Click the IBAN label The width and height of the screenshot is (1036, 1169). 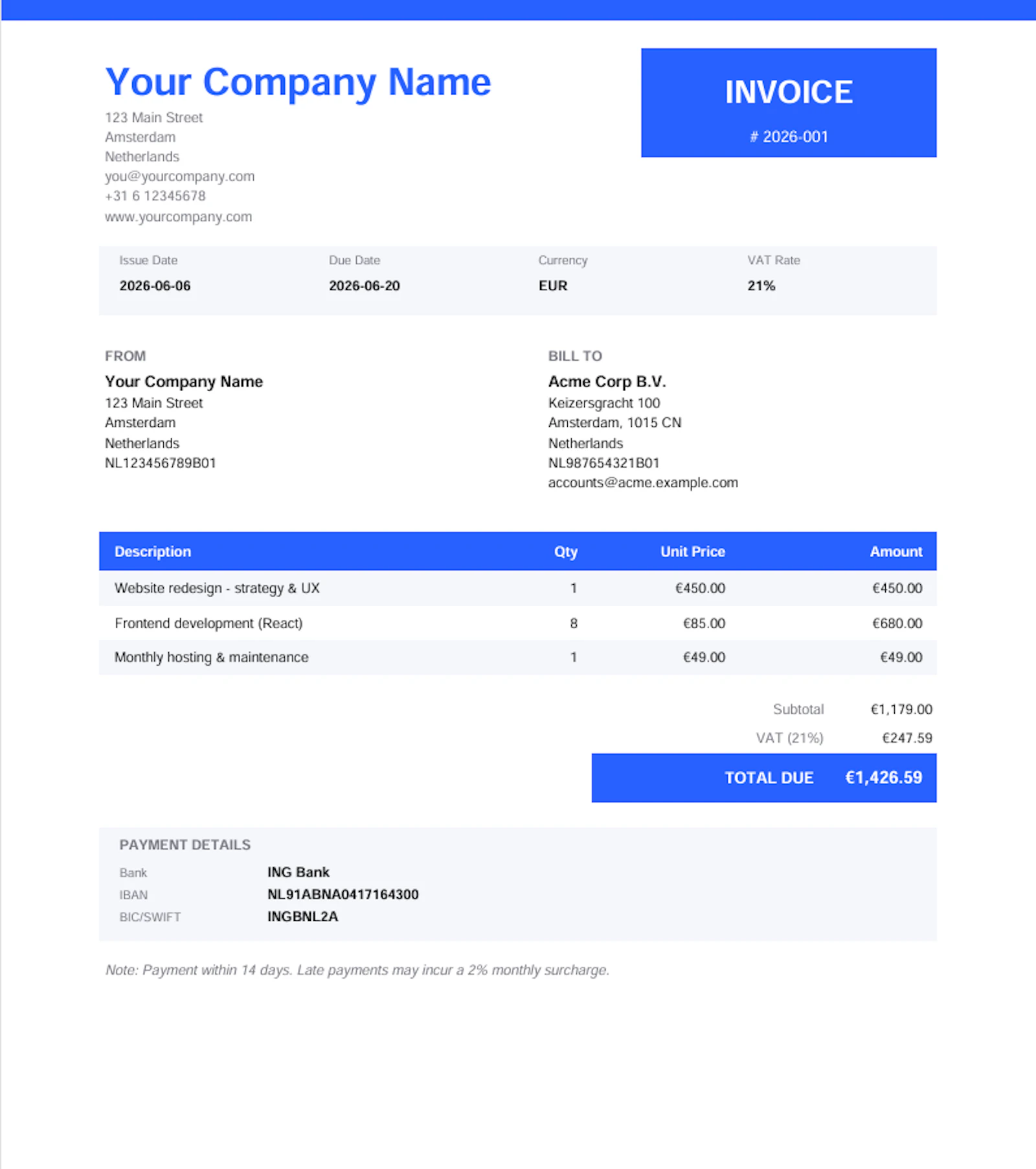tap(133, 895)
